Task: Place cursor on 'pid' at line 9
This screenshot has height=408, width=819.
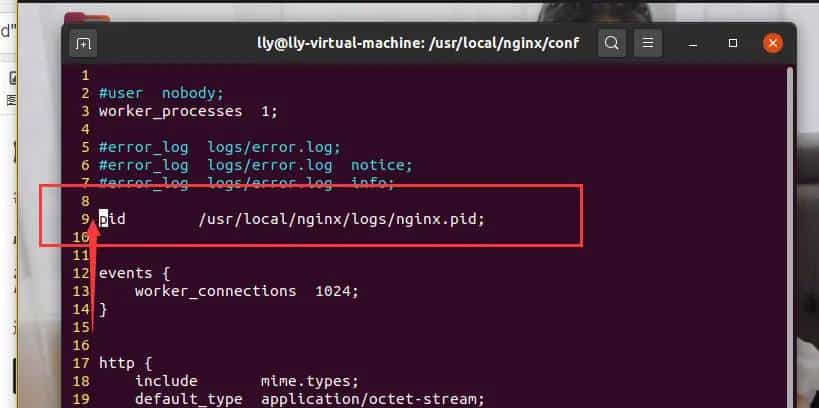Action: point(111,218)
